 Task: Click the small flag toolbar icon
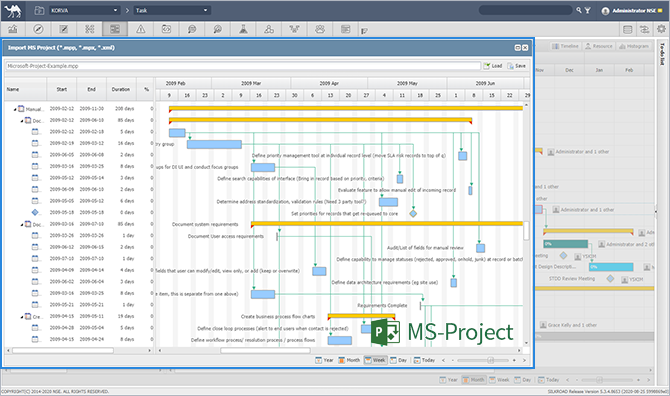point(364,31)
